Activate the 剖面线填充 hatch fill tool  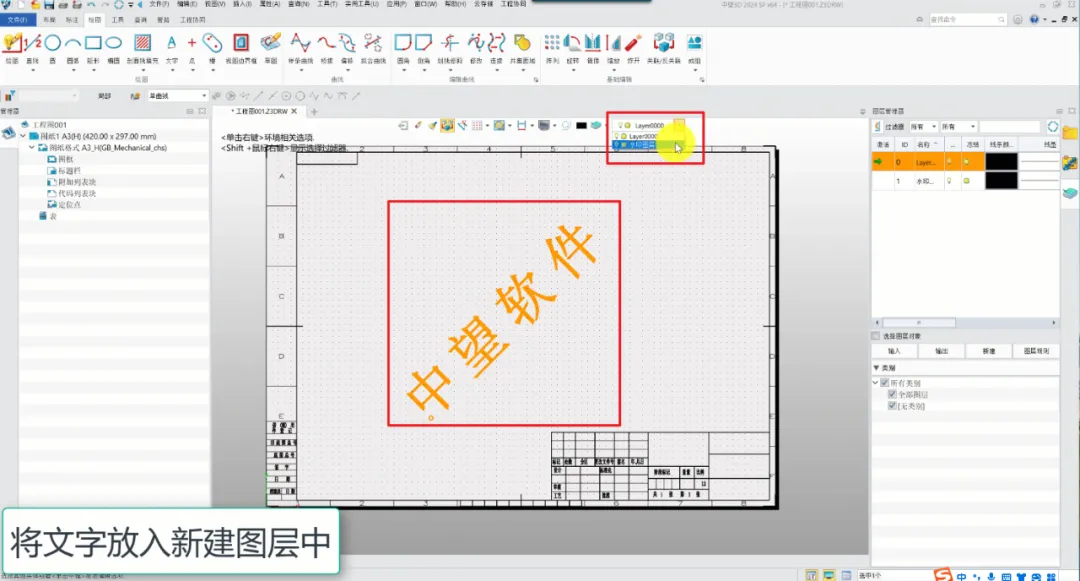point(142,45)
